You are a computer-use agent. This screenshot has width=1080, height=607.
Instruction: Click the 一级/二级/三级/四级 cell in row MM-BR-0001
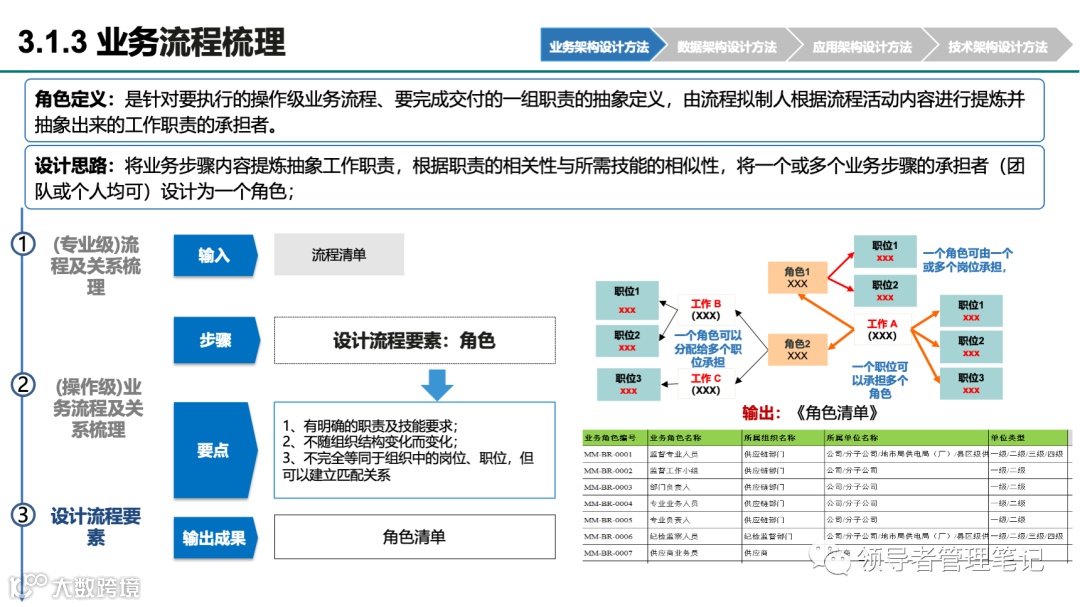(x=1026, y=454)
